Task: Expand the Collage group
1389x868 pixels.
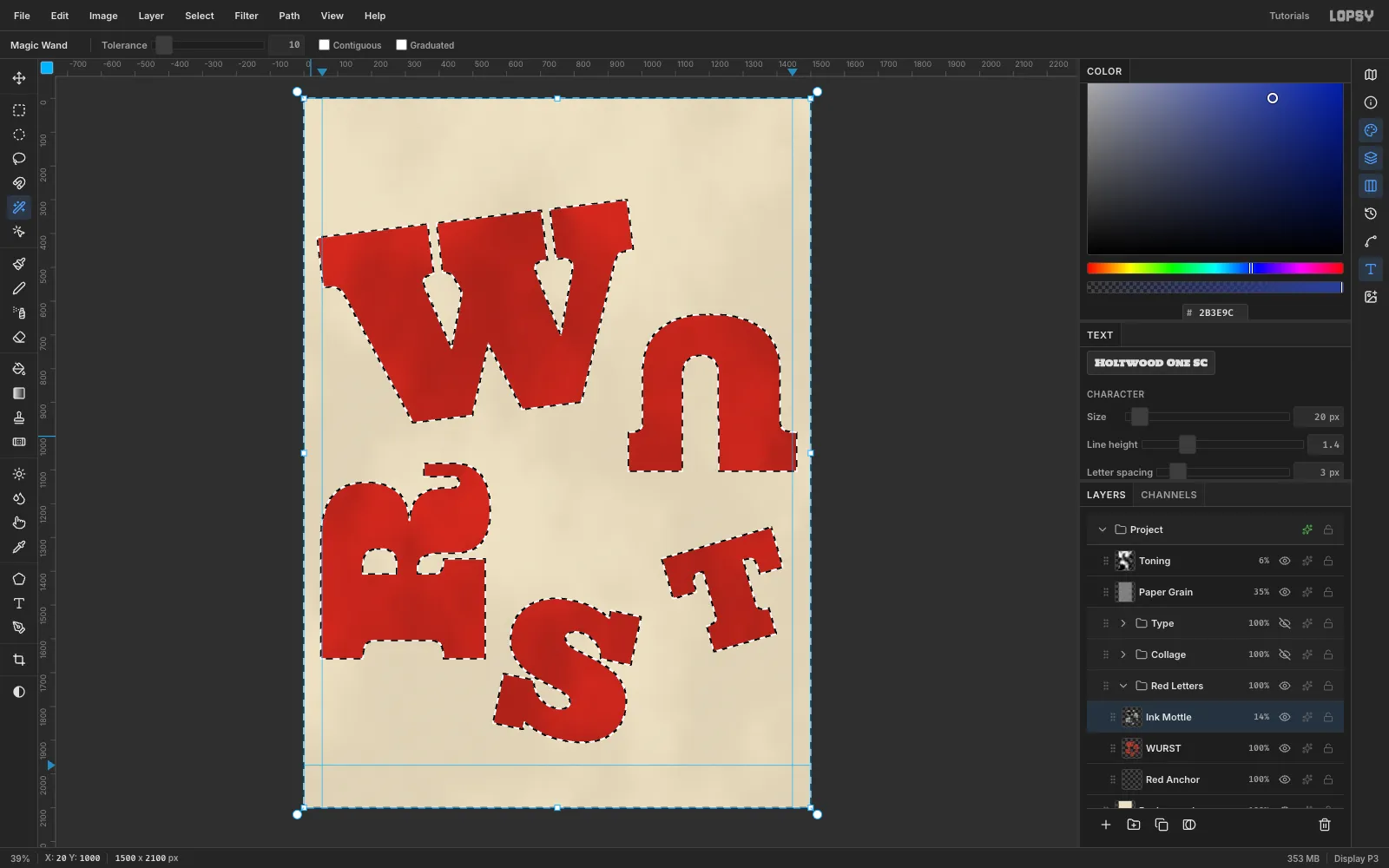Action: [x=1123, y=654]
